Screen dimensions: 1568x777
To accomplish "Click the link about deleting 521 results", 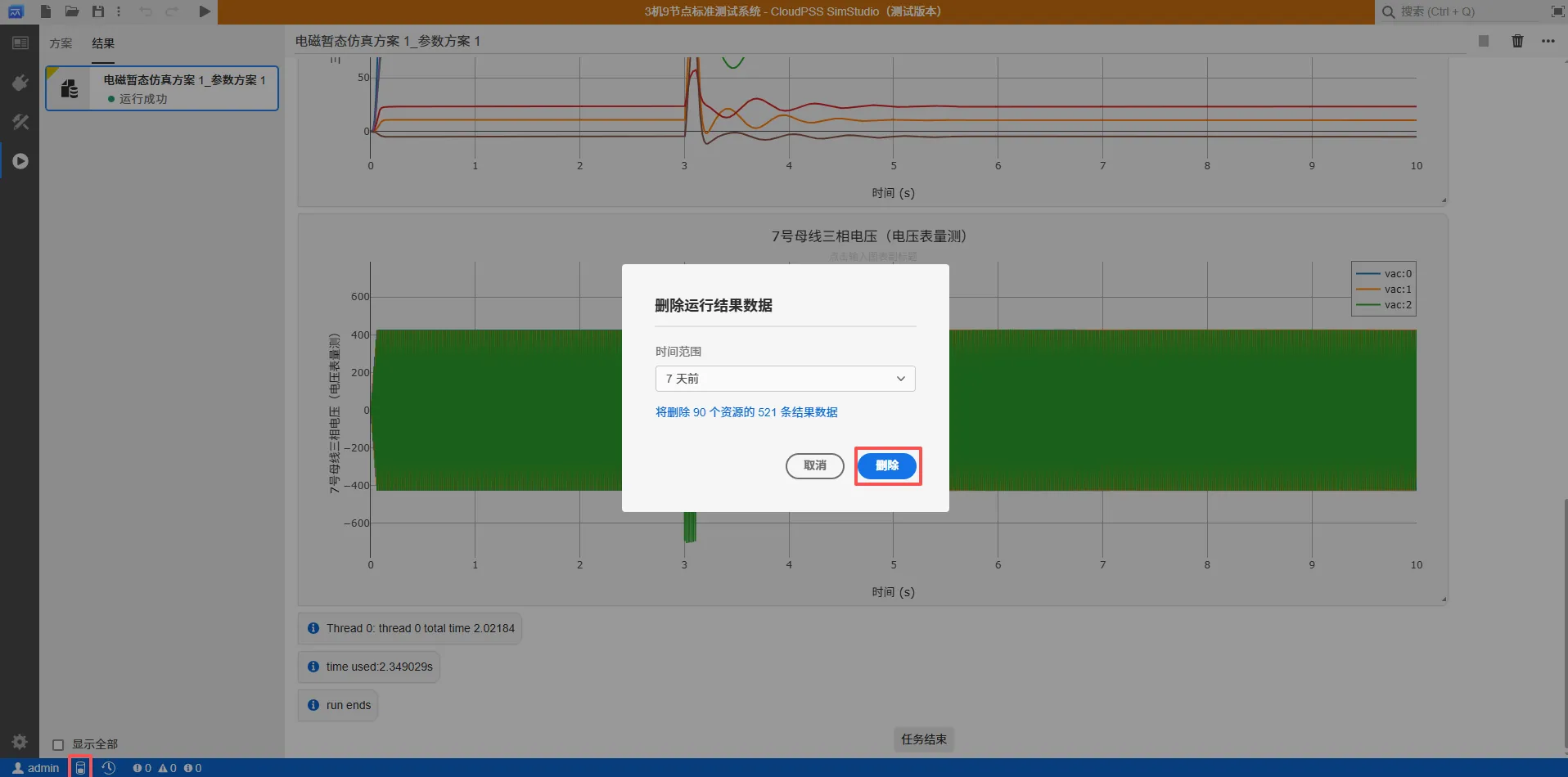I will pos(746,412).
